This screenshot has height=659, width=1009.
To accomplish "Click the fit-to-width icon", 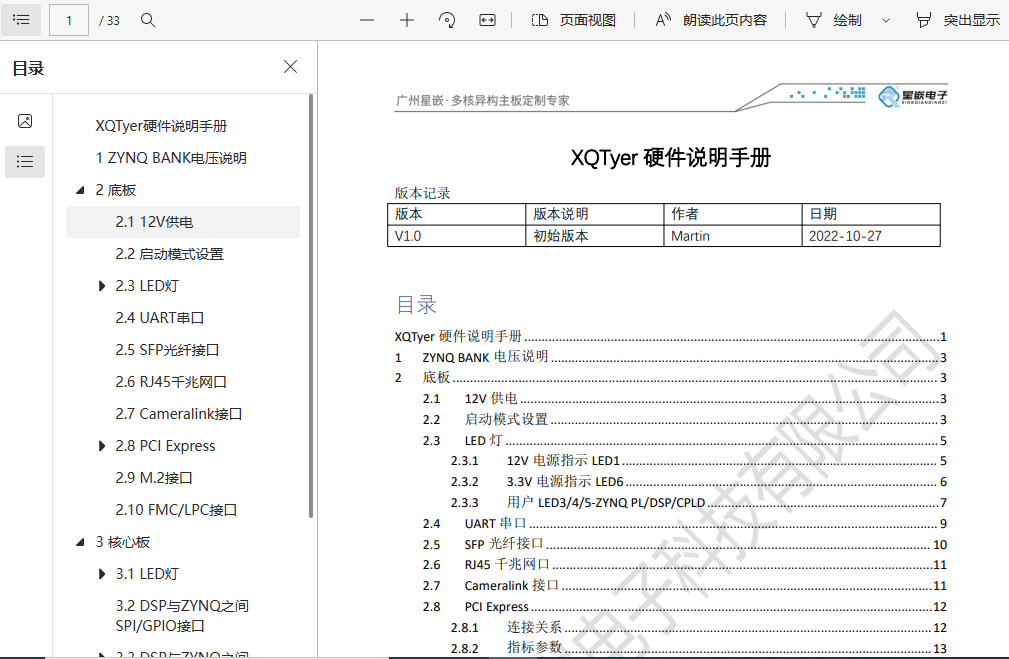I will [x=488, y=20].
